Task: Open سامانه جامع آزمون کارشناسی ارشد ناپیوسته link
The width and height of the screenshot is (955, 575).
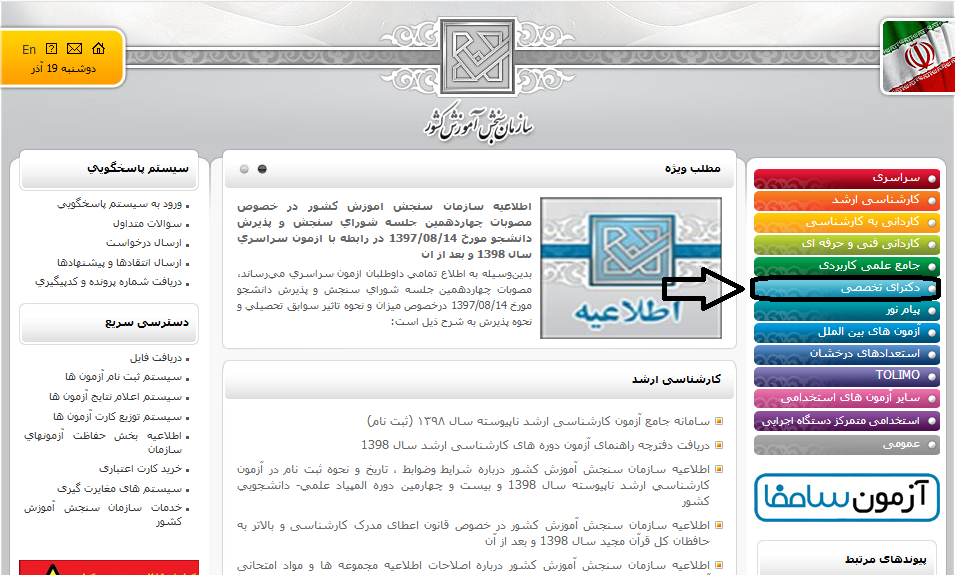Action: tap(538, 422)
